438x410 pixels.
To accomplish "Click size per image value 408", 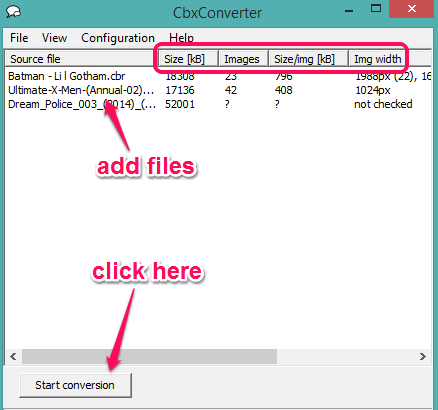I will [284, 90].
